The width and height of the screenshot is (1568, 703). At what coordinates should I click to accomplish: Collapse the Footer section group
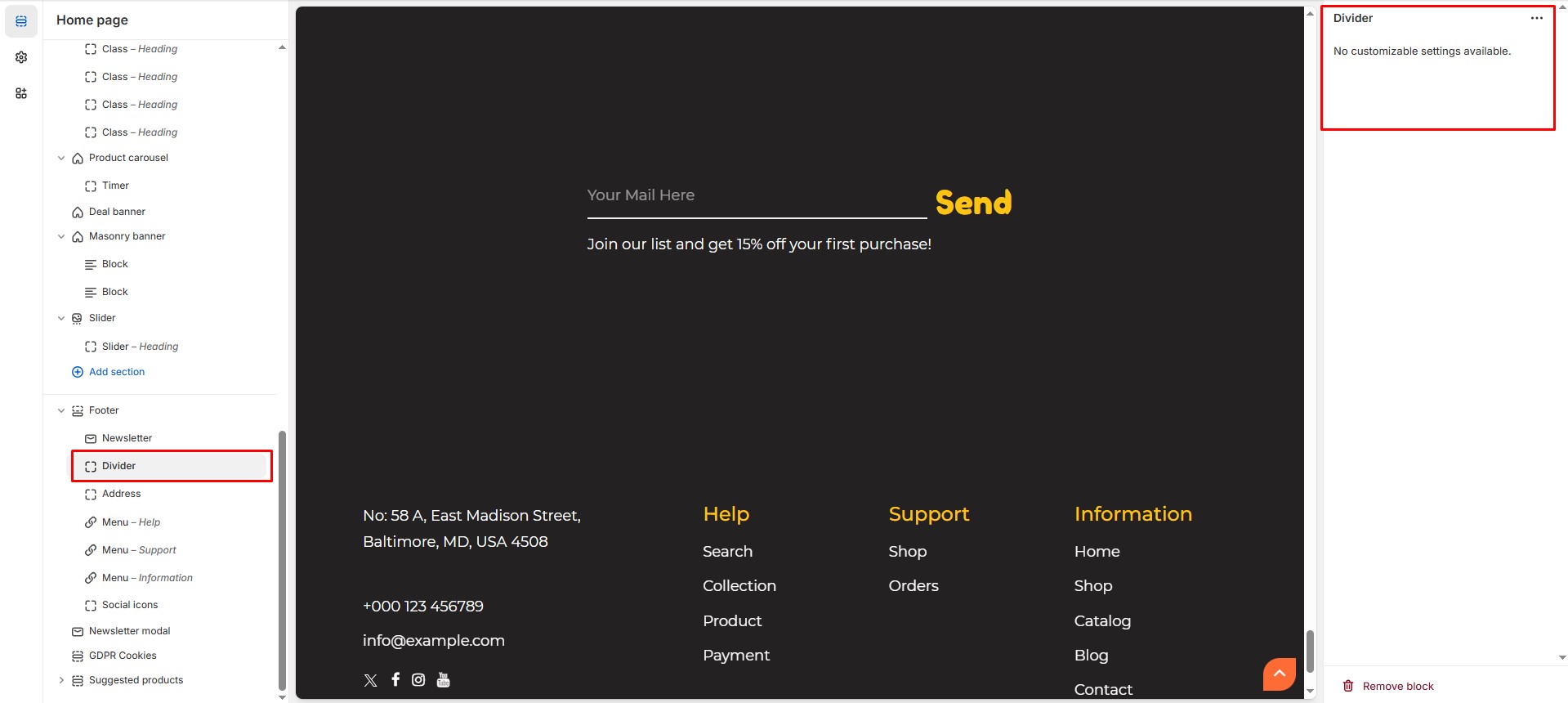coord(61,410)
